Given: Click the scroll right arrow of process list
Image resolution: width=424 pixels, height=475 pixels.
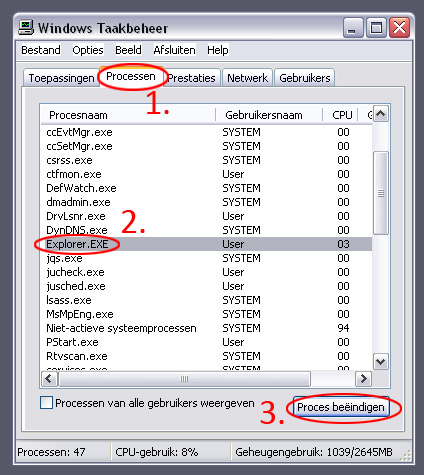Looking at the screenshot, I should 363,379.
